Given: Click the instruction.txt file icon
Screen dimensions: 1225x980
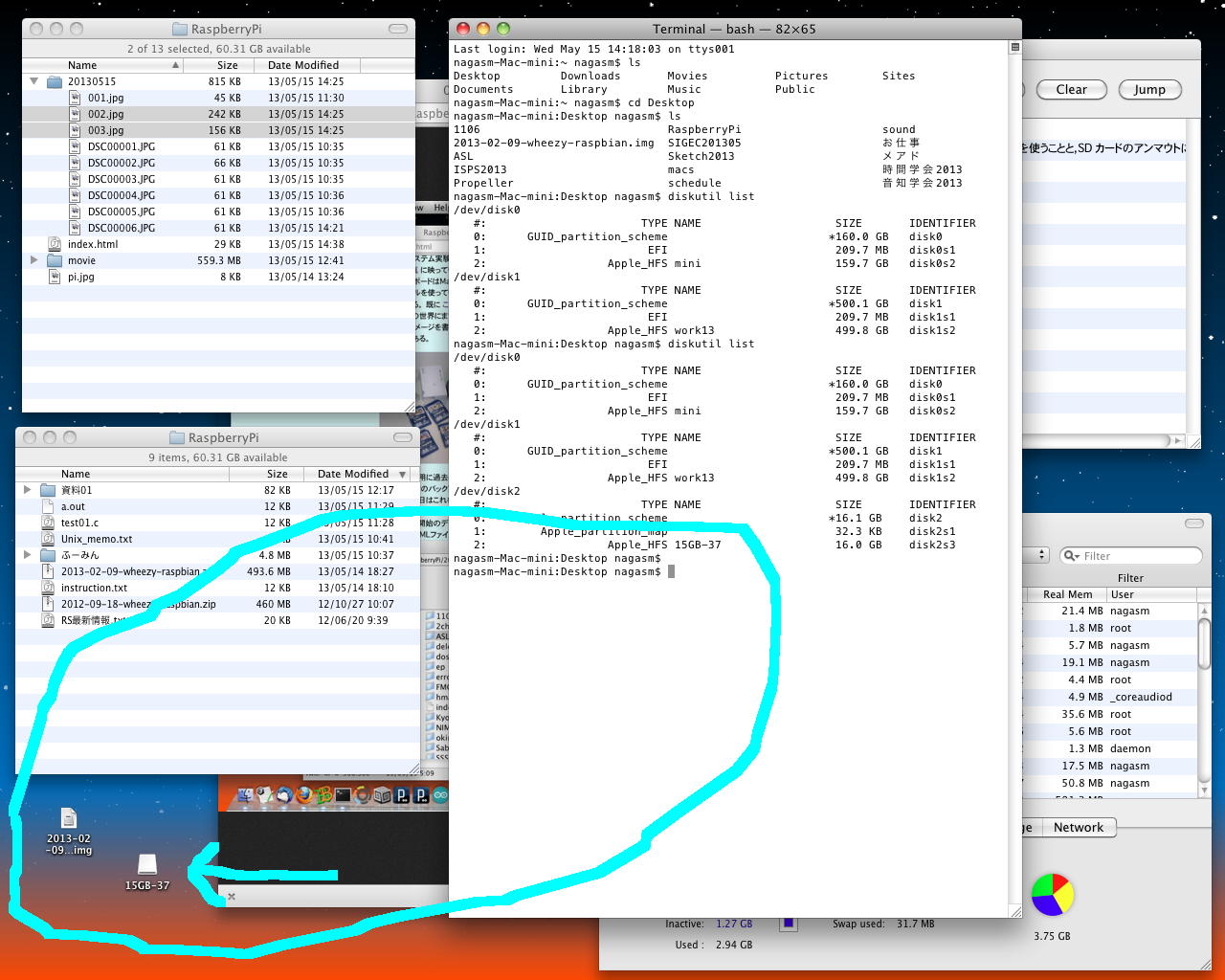Looking at the screenshot, I should [x=48, y=588].
